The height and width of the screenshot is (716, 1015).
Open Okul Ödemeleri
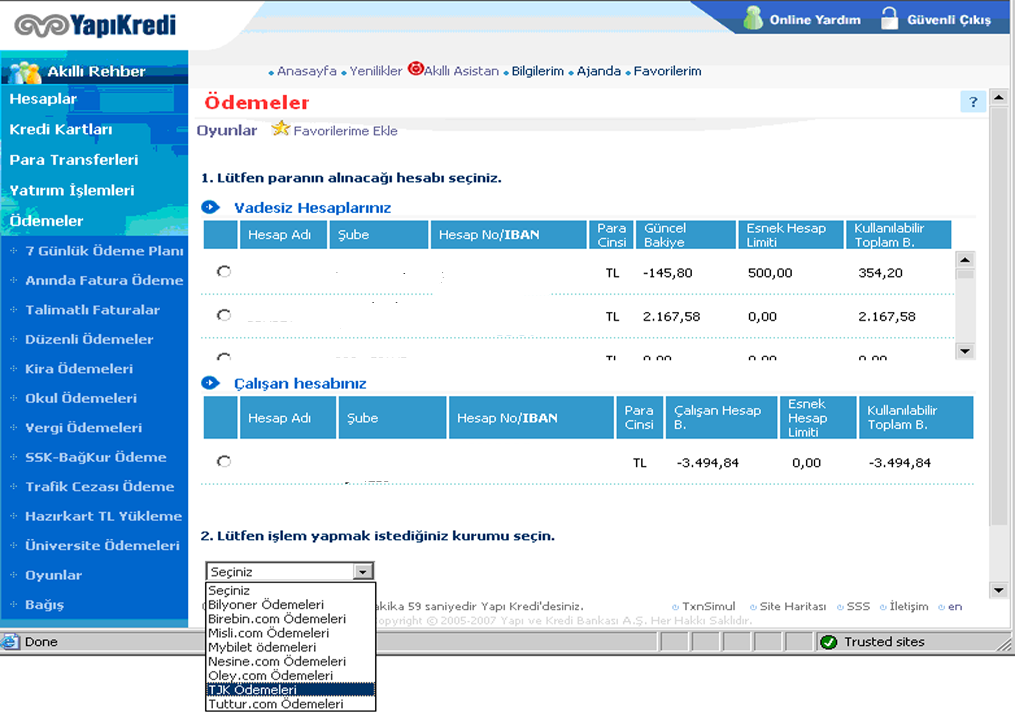pyautogui.click(x=81, y=398)
